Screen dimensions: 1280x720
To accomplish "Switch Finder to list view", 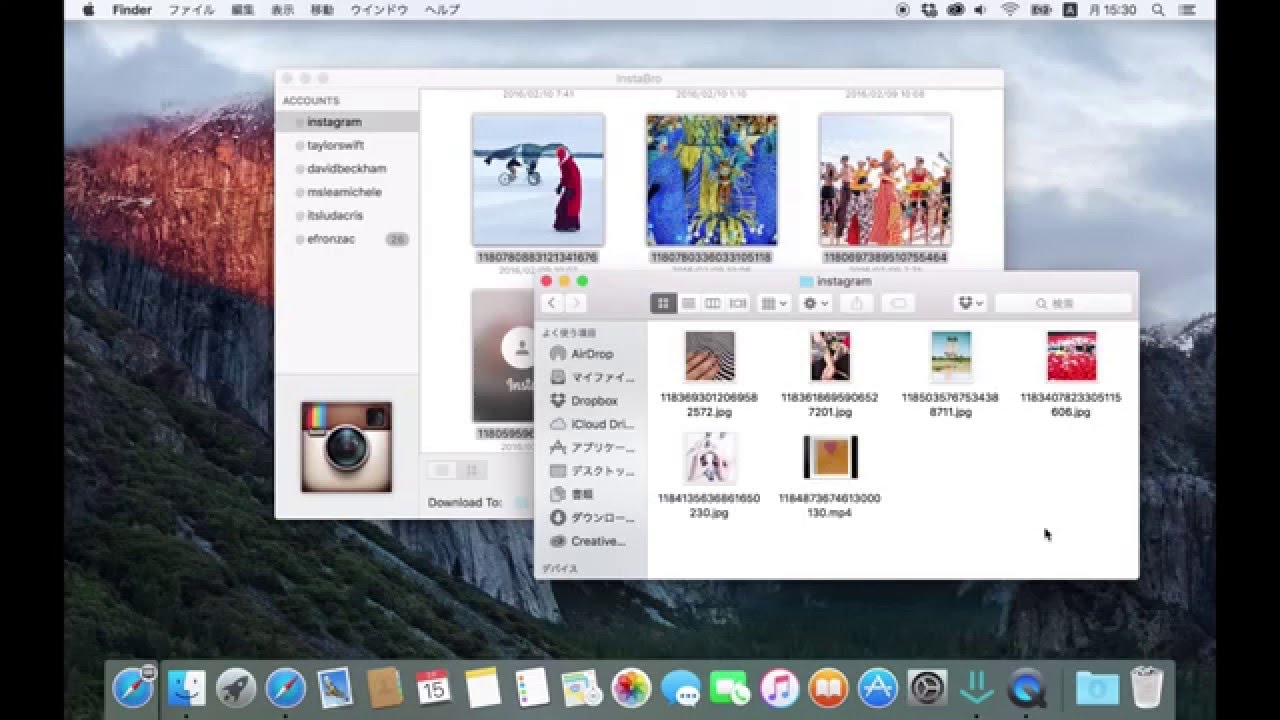I will [688, 303].
